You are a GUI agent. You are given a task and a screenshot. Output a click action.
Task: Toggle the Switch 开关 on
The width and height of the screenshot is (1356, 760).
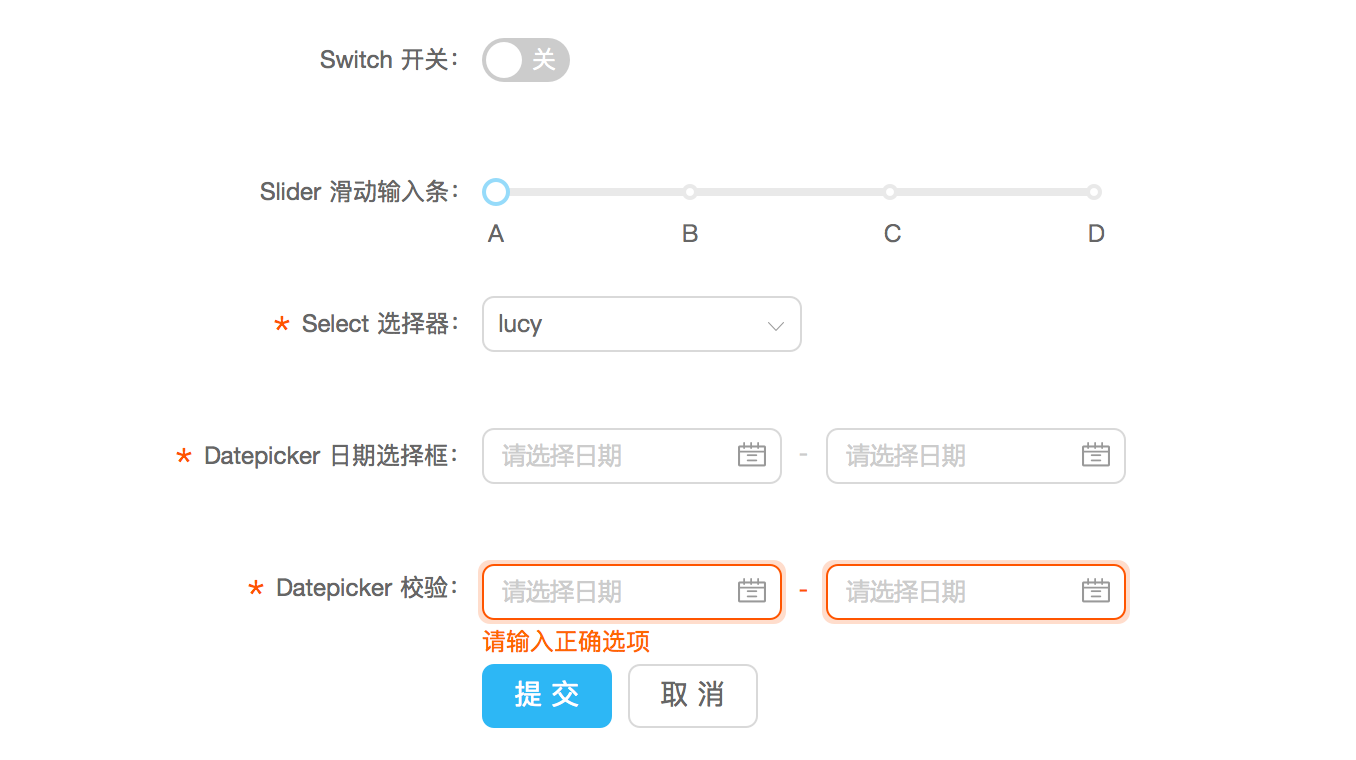[526, 60]
